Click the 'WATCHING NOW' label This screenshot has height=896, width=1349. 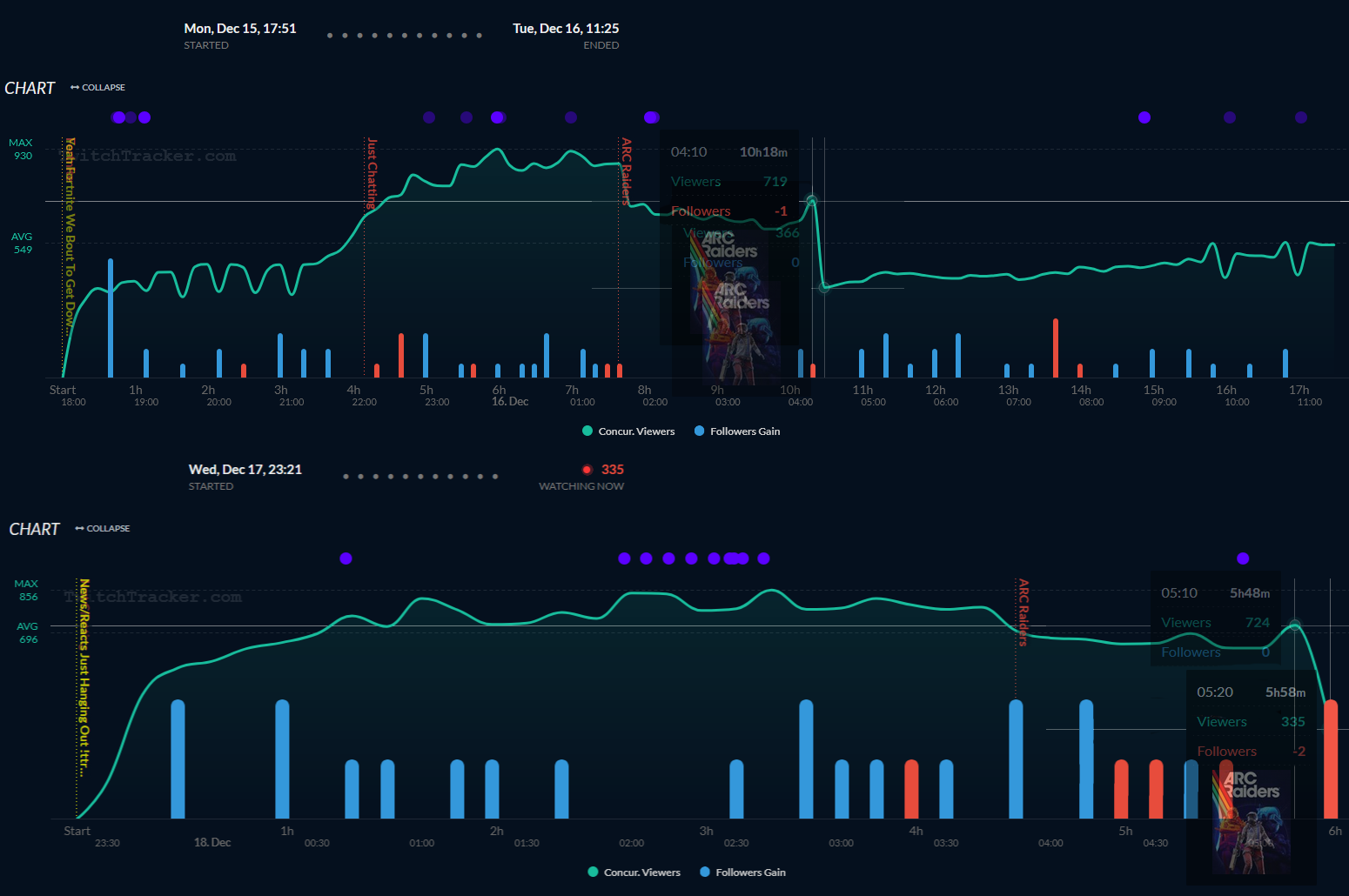click(x=581, y=486)
